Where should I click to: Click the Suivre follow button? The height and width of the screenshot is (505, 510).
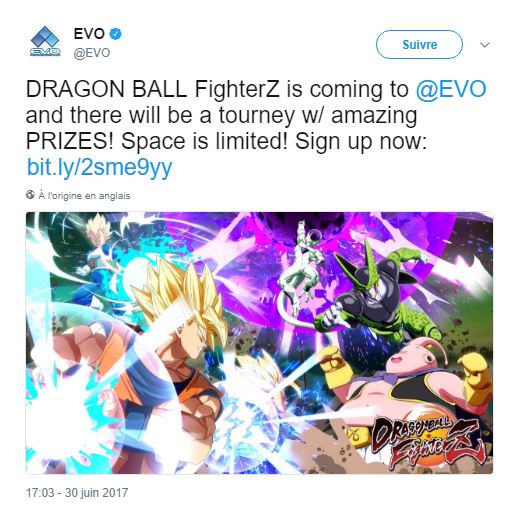click(419, 44)
